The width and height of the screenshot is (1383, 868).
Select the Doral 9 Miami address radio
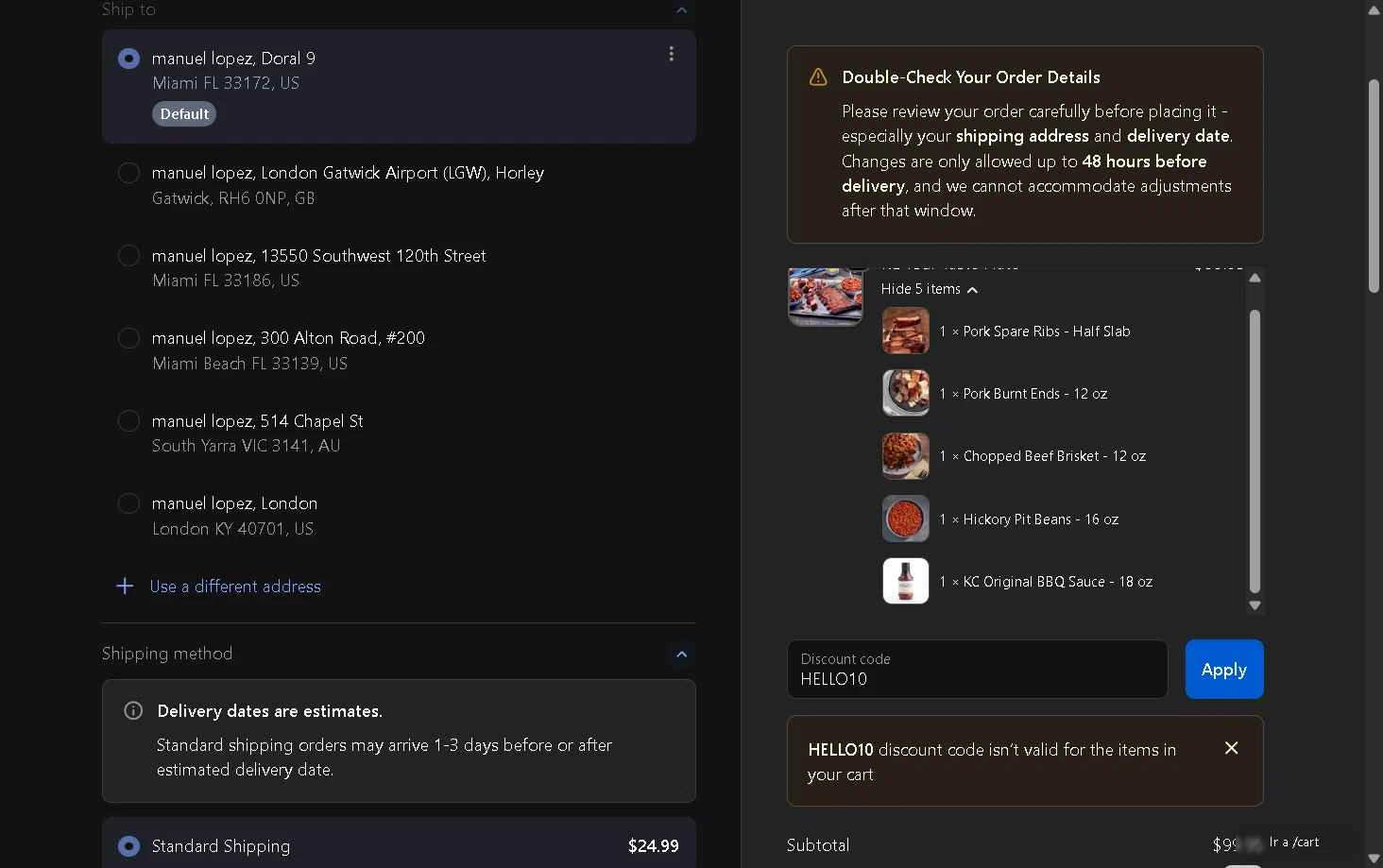click(x=128, y=59)
